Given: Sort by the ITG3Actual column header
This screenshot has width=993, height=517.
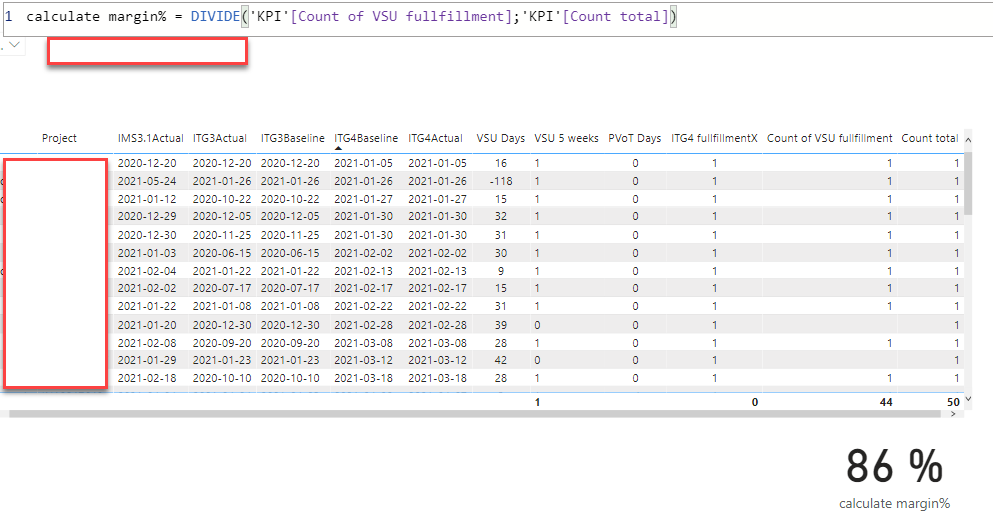Looking at the screenshot, I should (x=220, y=138).
